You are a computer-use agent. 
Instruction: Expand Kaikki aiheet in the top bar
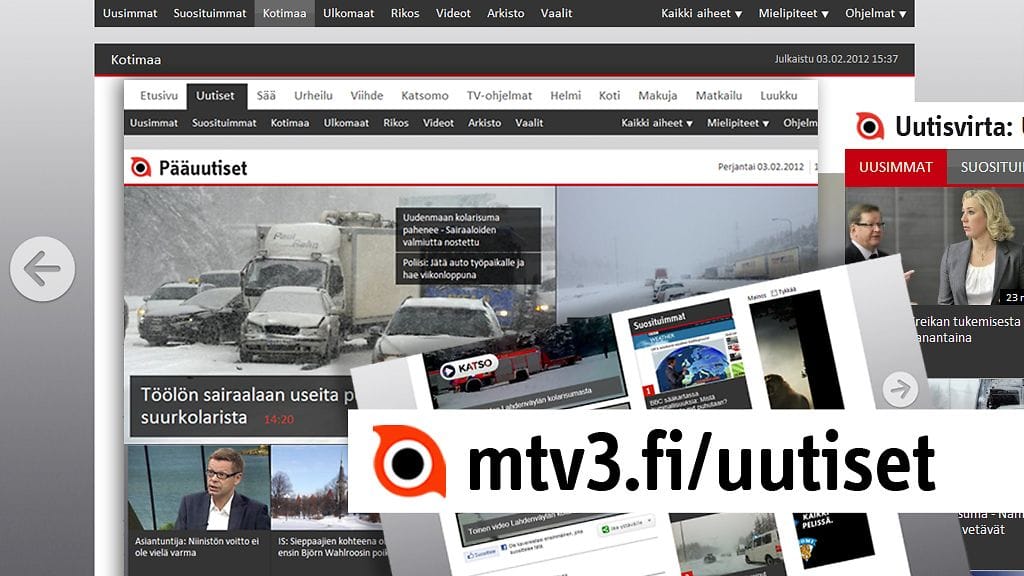pos(701,13)
